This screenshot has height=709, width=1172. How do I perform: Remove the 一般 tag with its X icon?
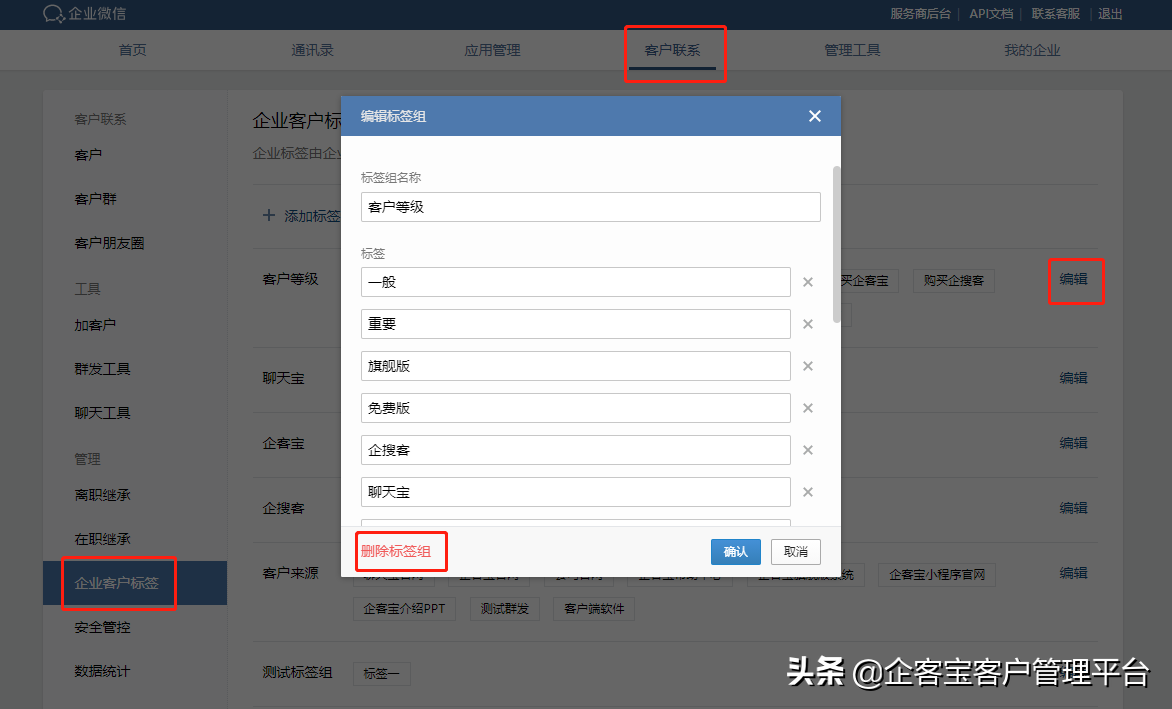pyautogui.click(x=808, y=282)
